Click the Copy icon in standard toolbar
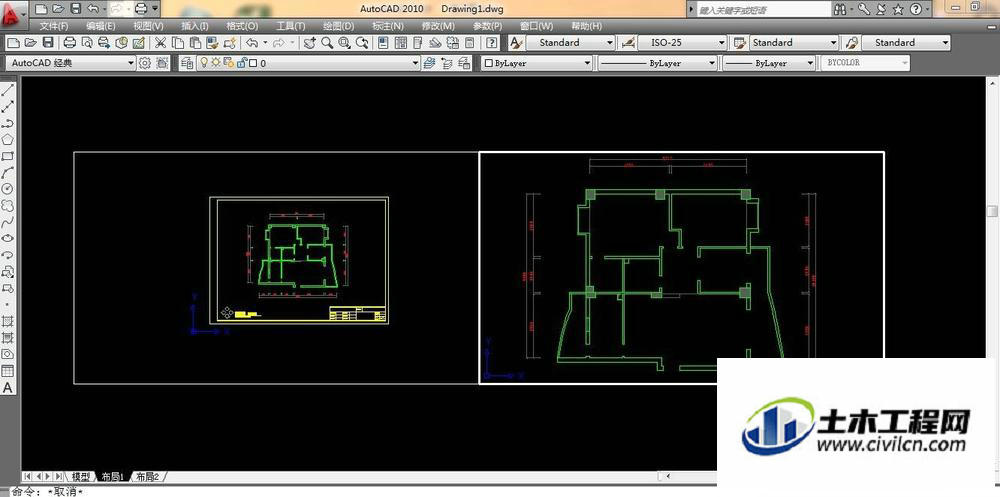This screenshot has width=1000, height=497. (179, 43)
